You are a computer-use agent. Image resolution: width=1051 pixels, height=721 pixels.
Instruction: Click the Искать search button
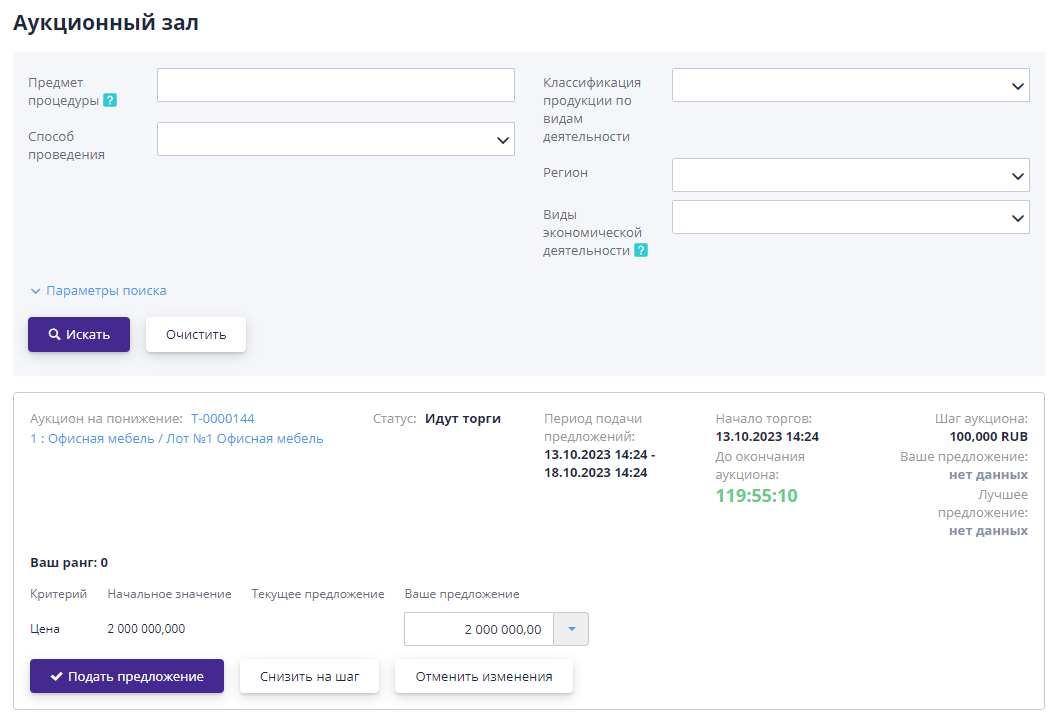coord(79,335)
